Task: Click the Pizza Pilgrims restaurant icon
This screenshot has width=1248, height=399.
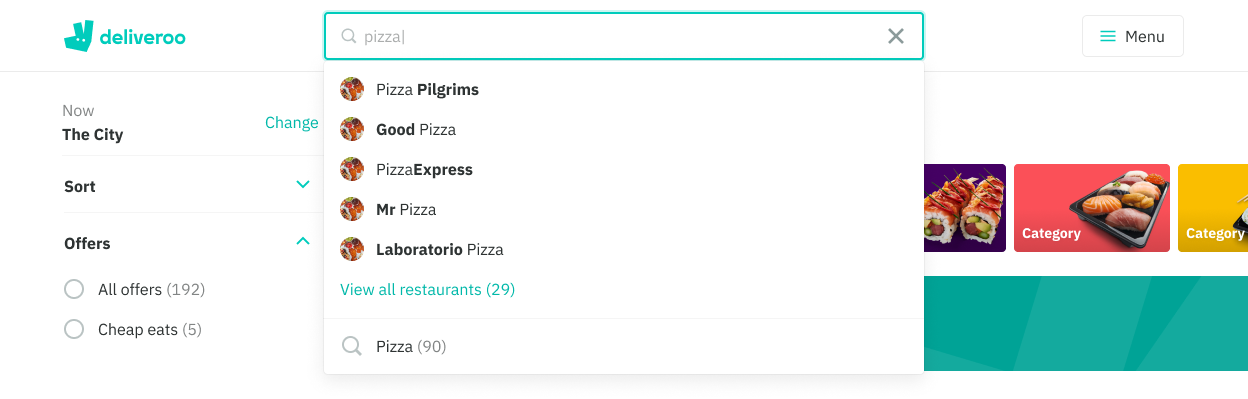Action: (x=352, y=89)
